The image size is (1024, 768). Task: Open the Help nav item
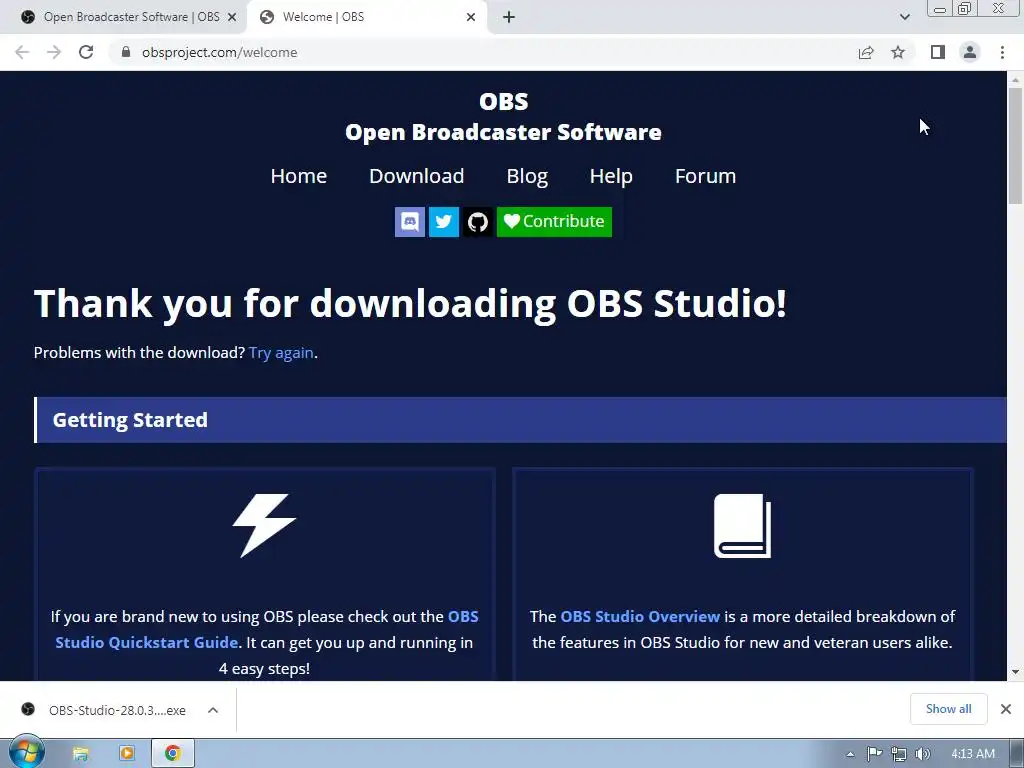tap(611, 176)
